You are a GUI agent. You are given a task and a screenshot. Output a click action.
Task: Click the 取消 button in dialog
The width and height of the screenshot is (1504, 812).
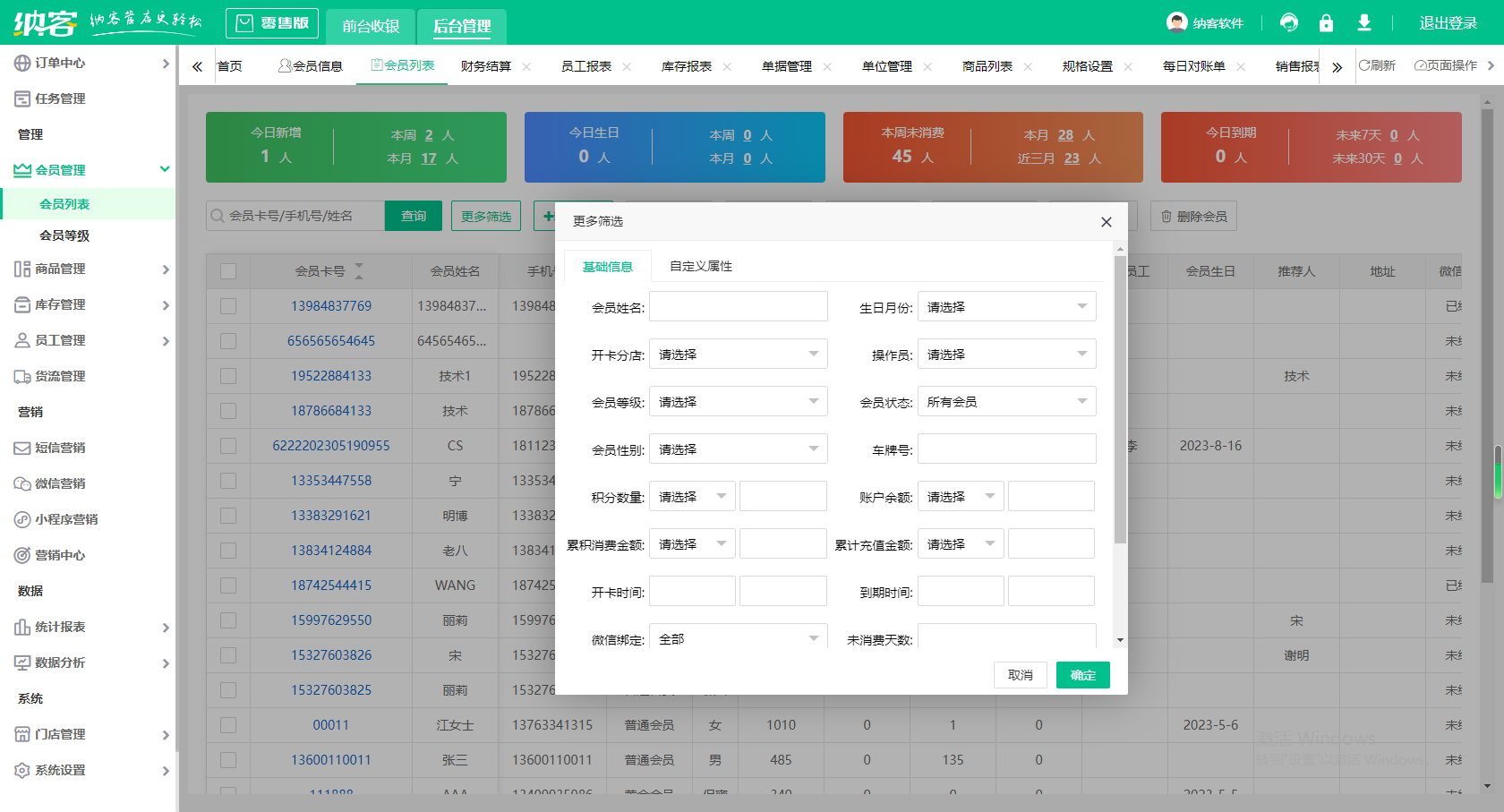[x=1020, y=675]
